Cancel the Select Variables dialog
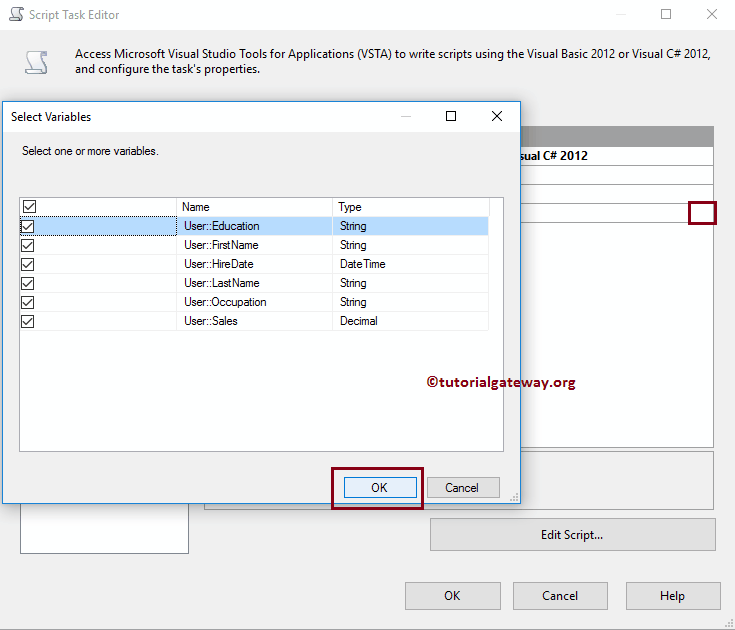 (x=463, y=488)
